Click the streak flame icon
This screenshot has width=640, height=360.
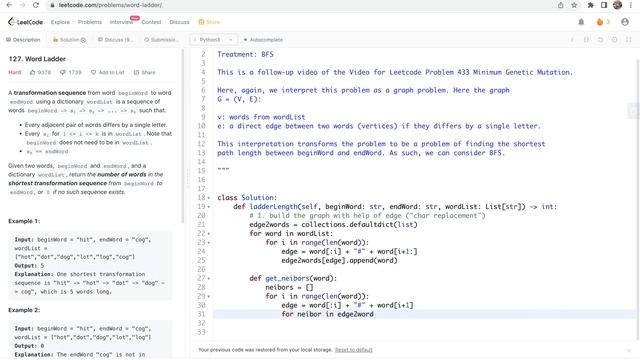pyautogui.click(x=600, y=22)
